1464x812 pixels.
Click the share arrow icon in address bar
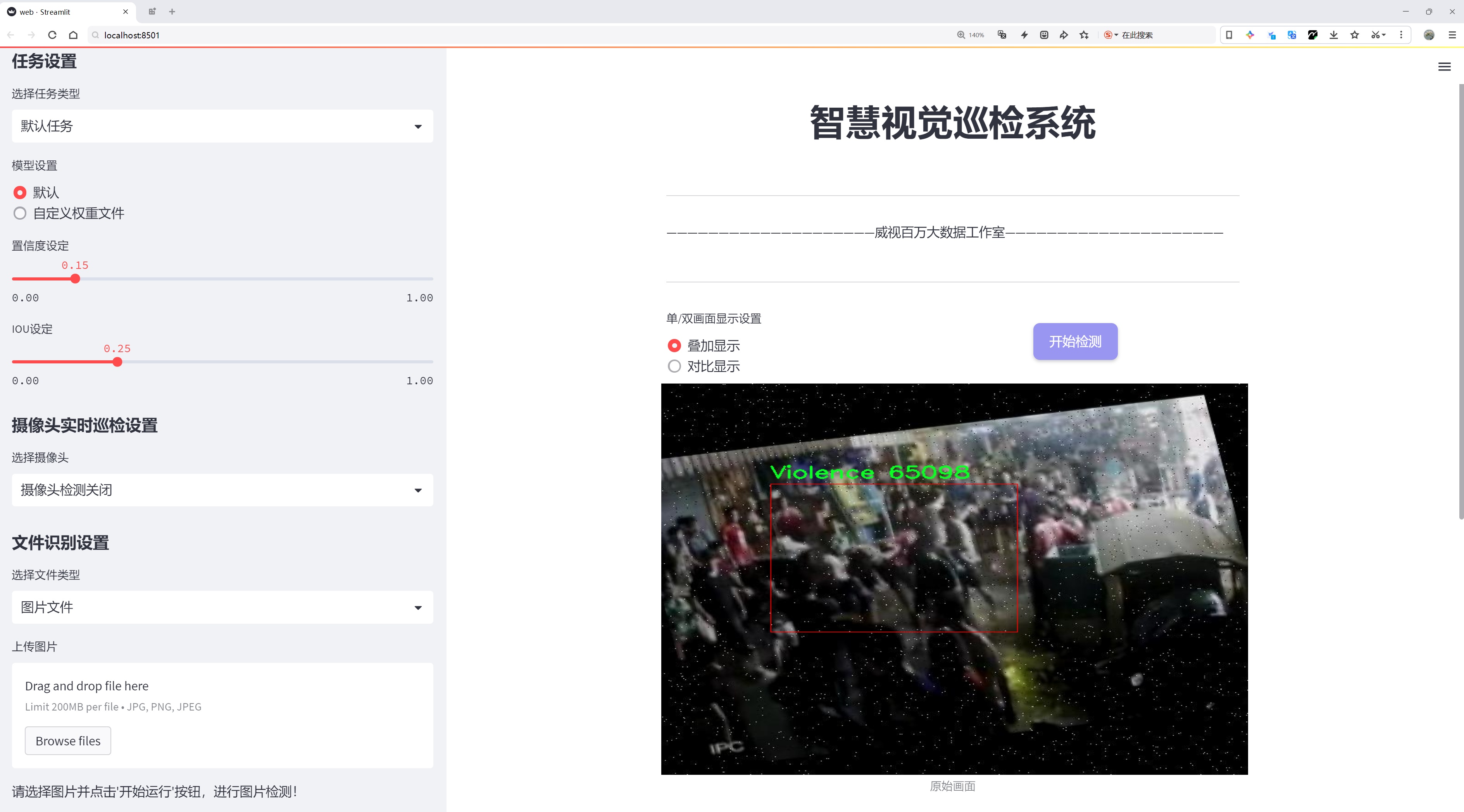1064,35
